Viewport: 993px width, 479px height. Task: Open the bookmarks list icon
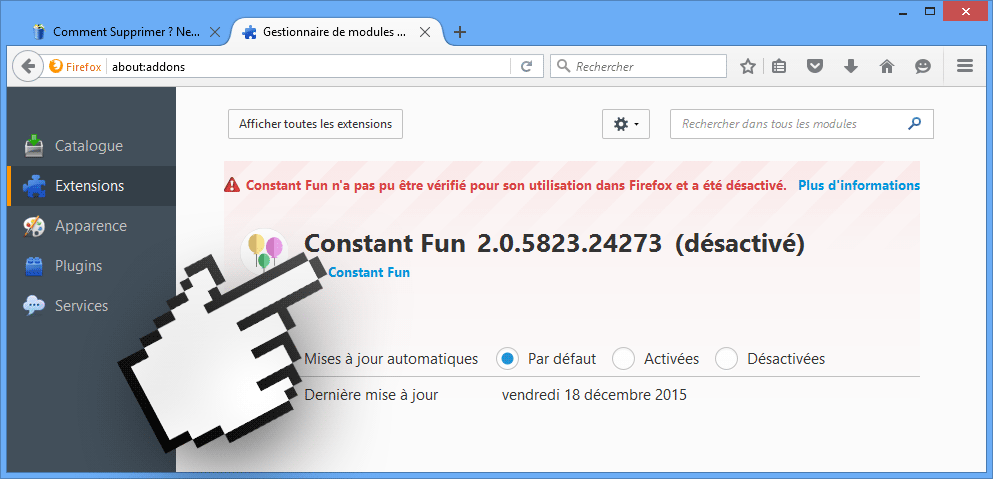coord(779,67)
